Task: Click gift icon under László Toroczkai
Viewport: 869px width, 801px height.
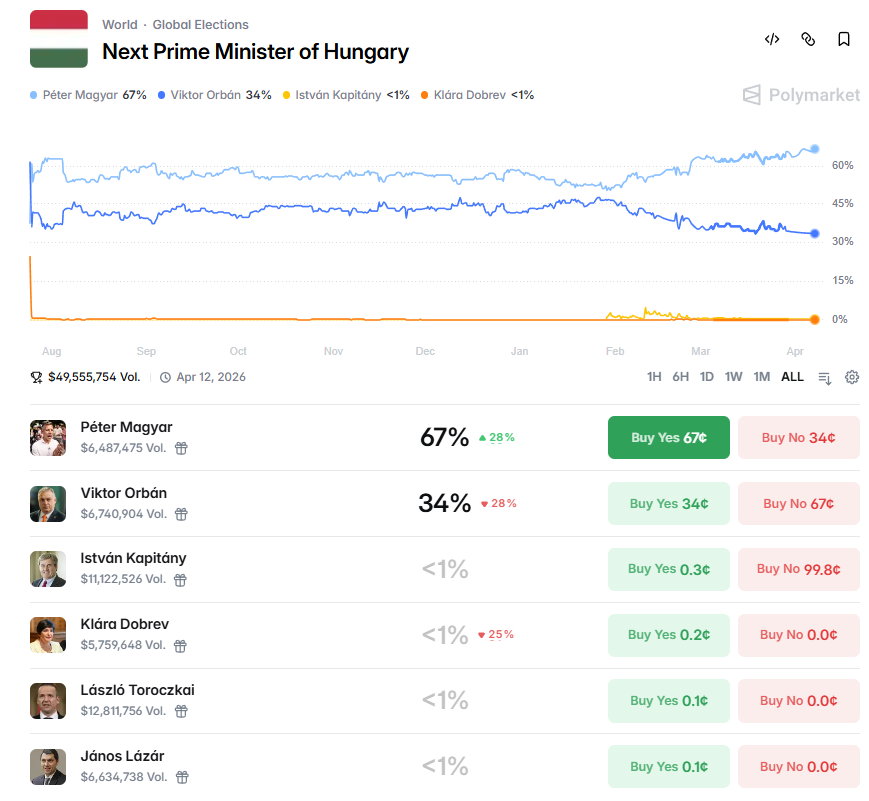Action: (181, 711)
